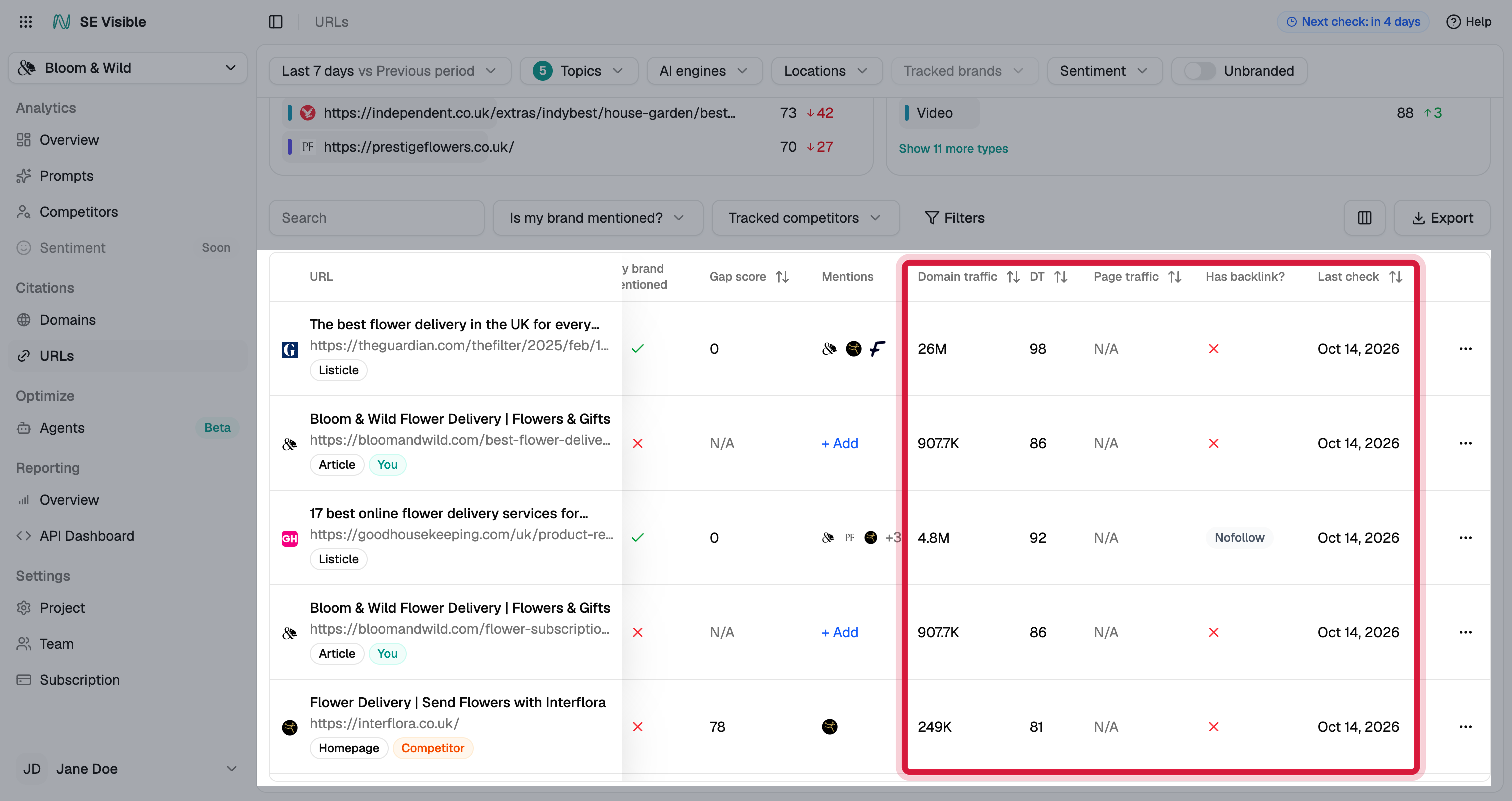The image size is (1512, 801).
Task: Click Interflora mention icon in last row
Action: [x=830, y=727]
